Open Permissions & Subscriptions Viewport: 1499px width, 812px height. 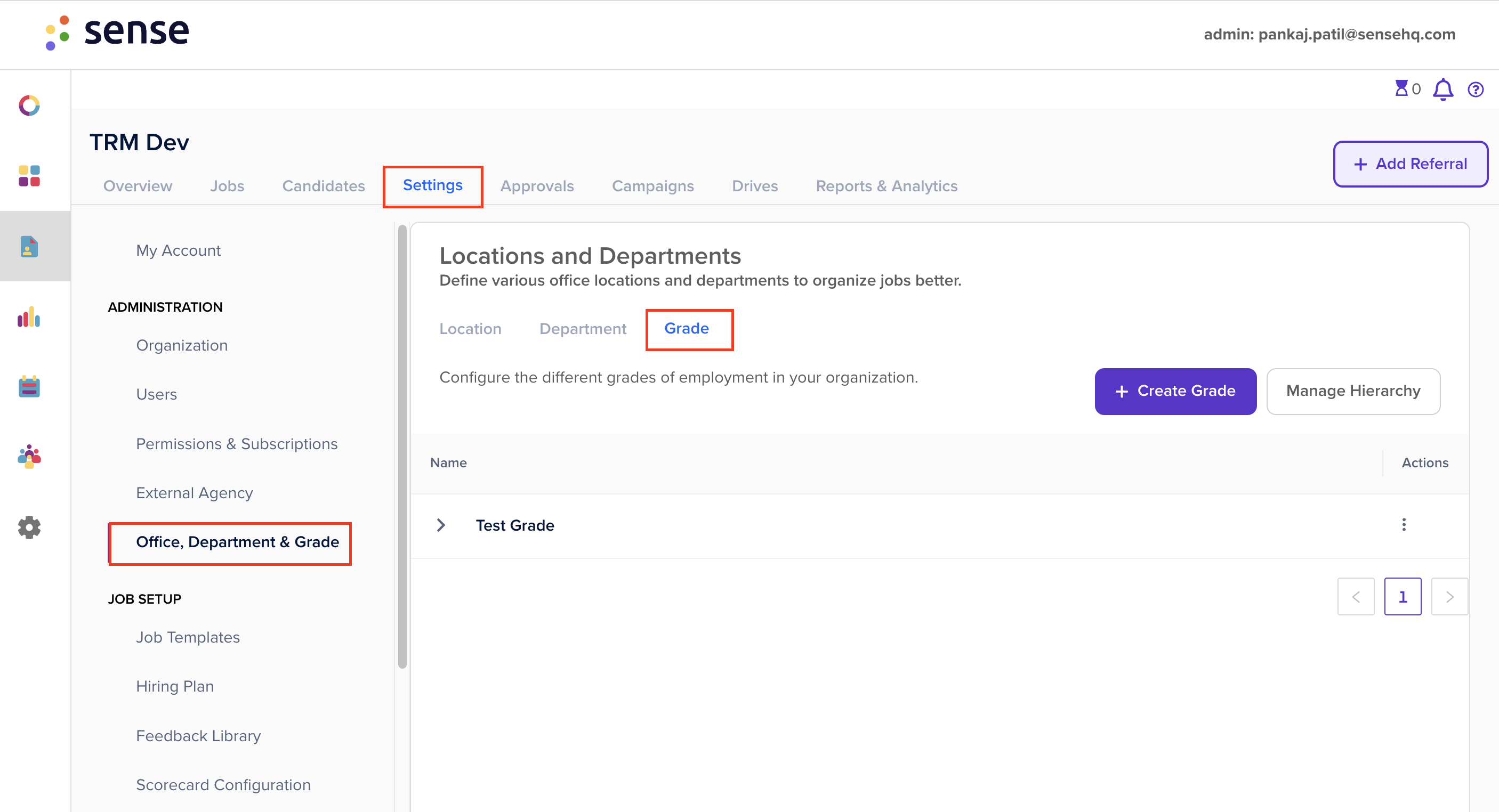pyautogui.click(x=236, y=444)
